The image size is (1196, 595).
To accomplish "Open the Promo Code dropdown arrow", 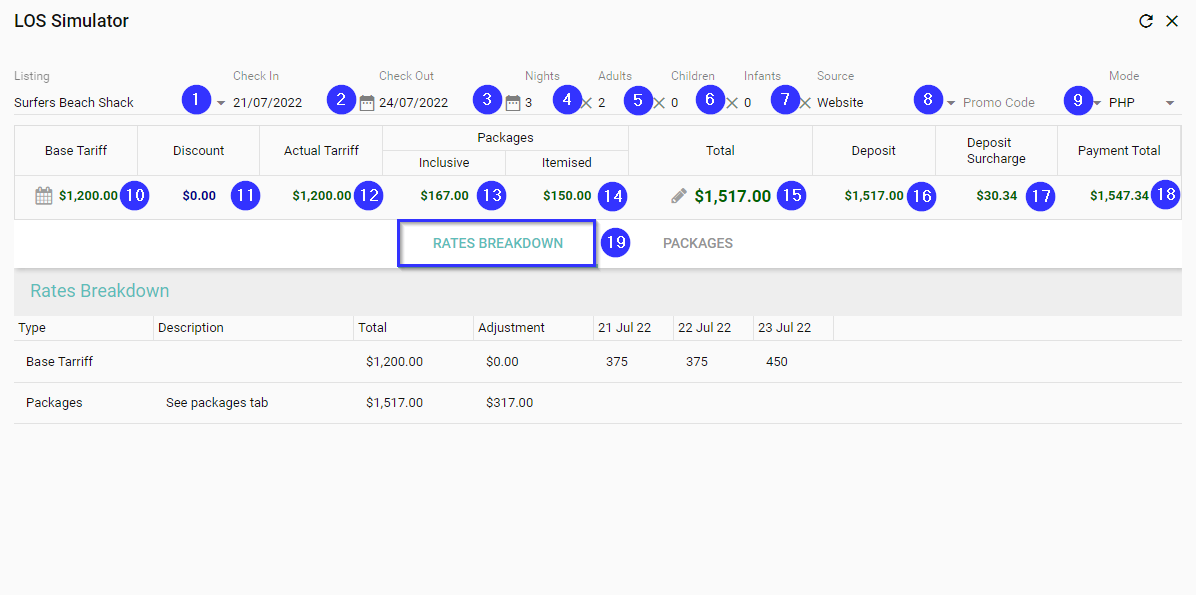I will click(x=1097, y=103).
